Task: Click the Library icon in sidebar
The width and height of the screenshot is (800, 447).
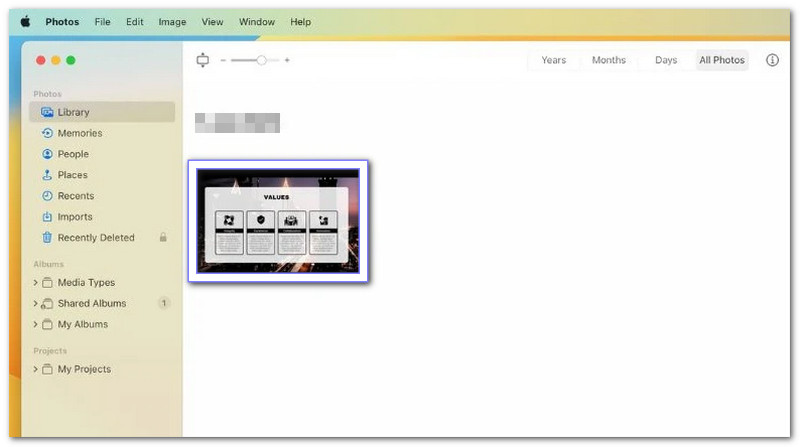Action: point(47,112)
